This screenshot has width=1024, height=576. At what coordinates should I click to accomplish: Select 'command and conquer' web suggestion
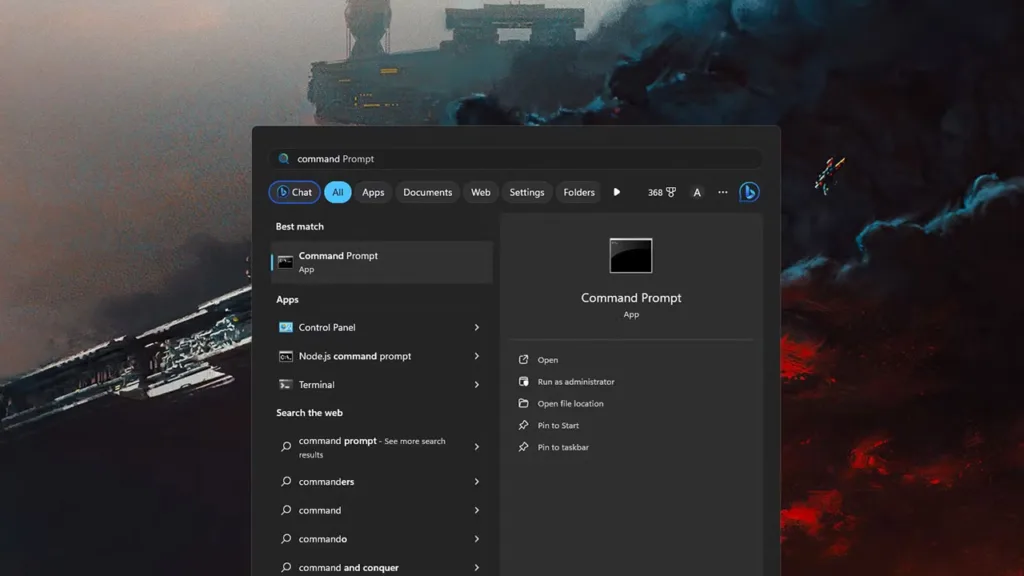point(381,567)
